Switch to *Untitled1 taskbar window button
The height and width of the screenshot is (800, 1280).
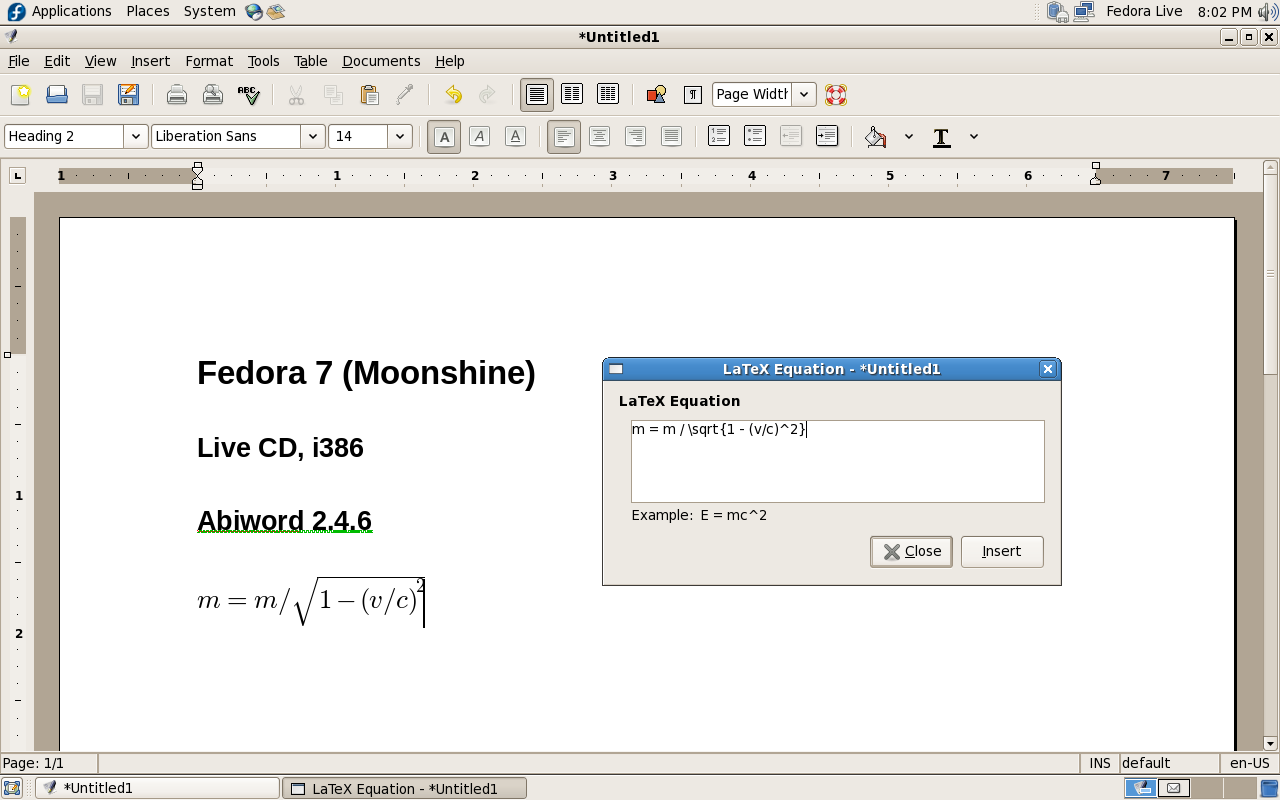157,788
